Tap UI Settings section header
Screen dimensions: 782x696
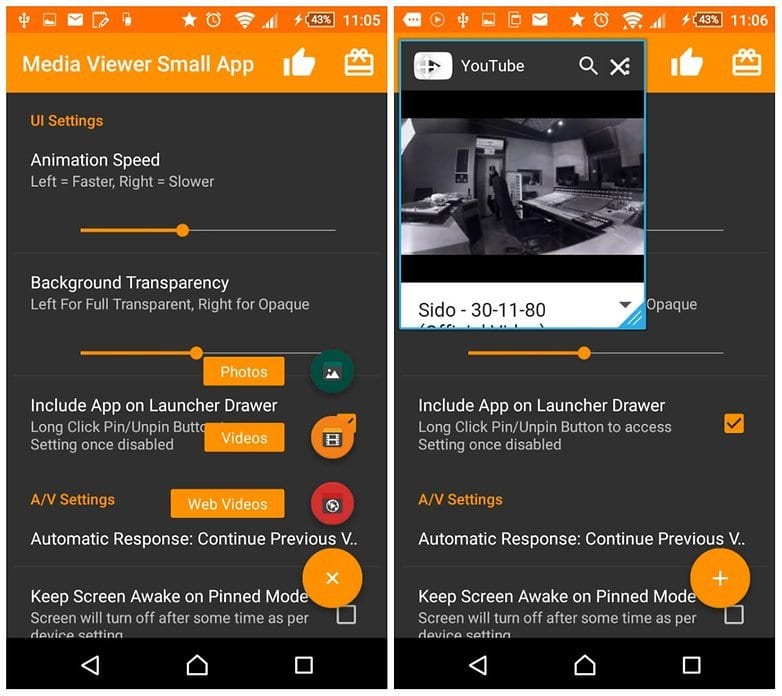pos(67,121)
